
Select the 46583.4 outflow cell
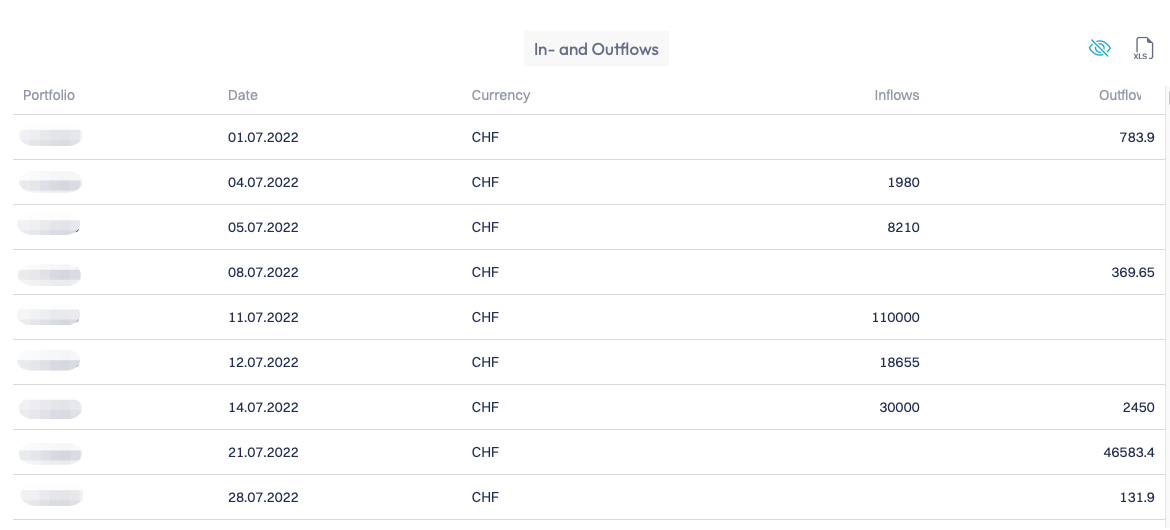tap(1129, 452)
